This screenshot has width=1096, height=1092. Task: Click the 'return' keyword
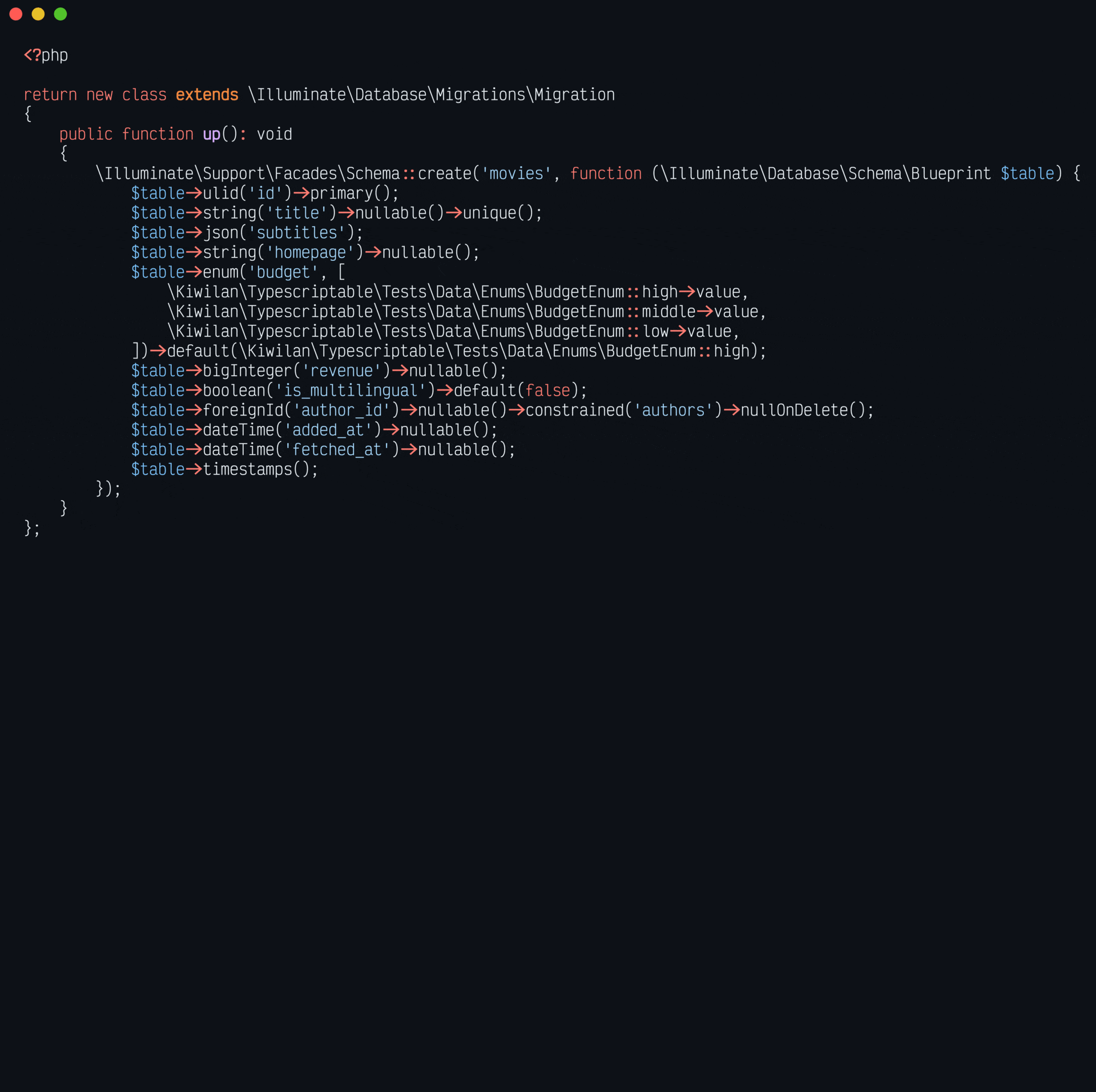50,95
